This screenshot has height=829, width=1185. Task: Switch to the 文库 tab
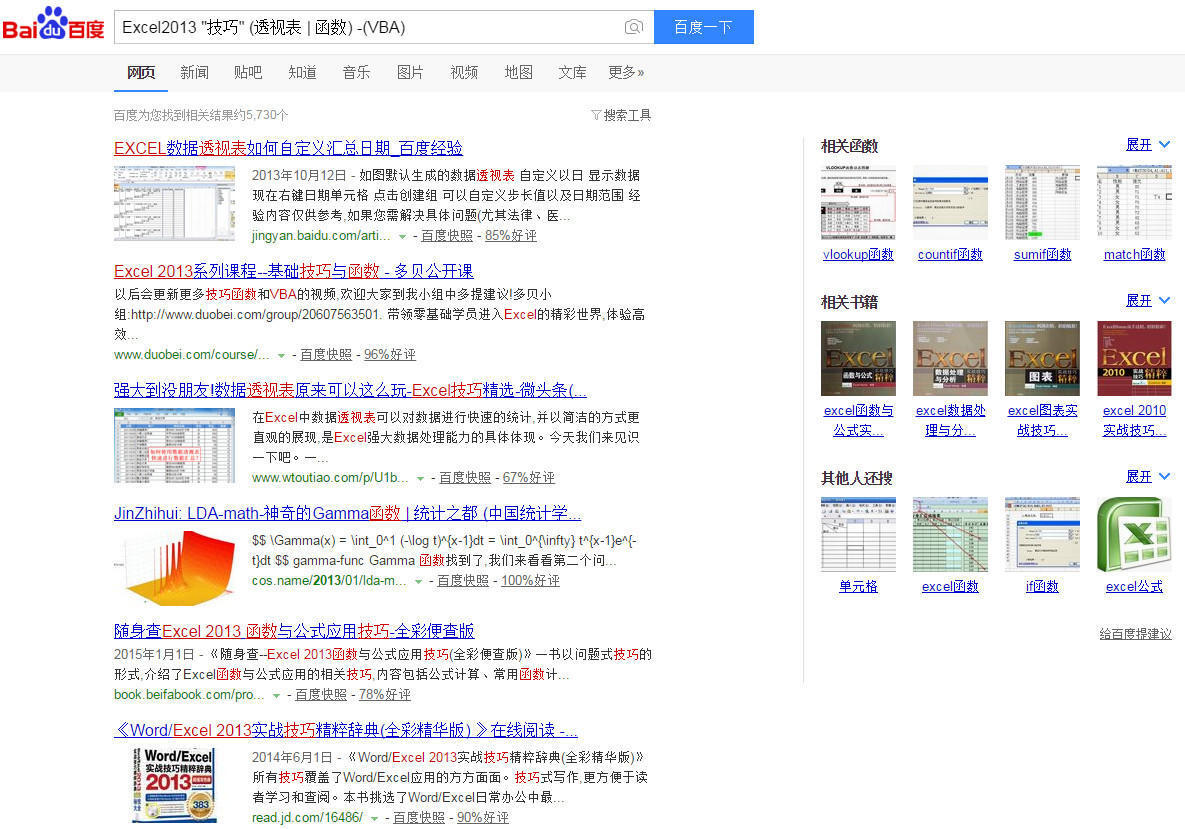(572, 73)
